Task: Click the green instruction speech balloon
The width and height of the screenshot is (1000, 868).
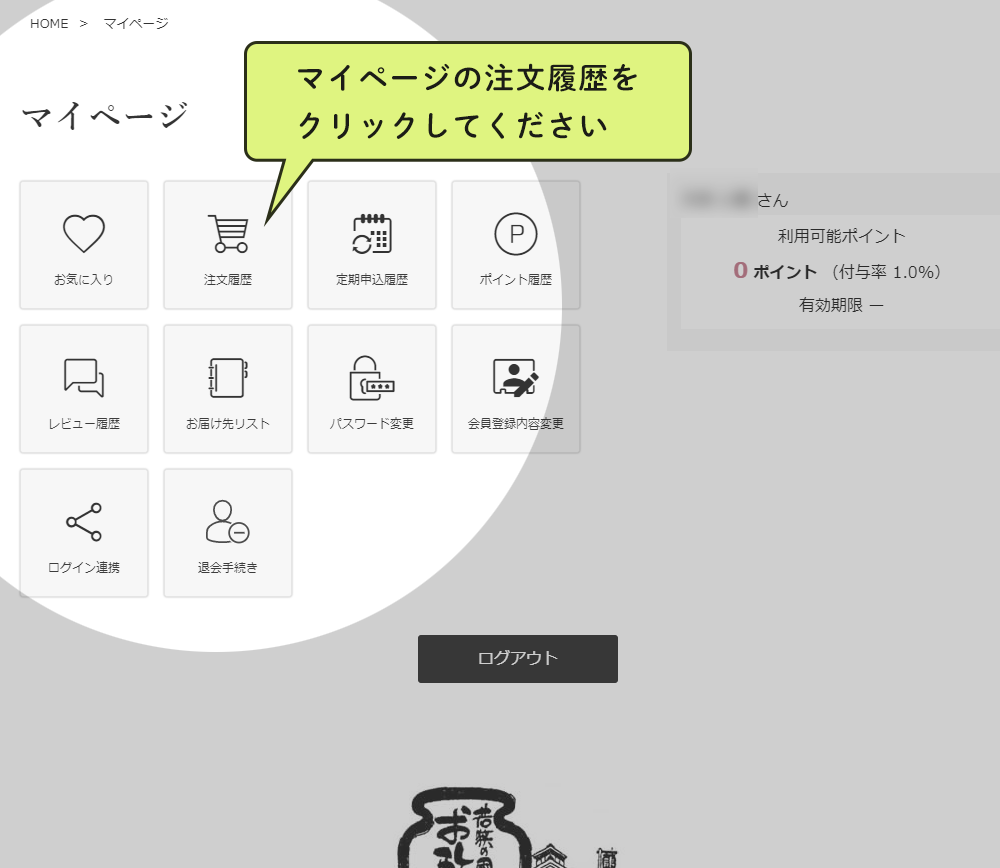Action: point(467,100)
